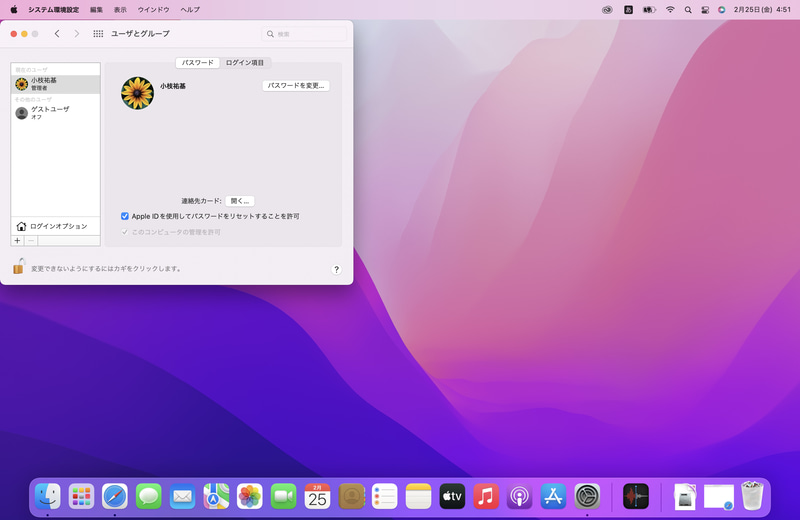Open App Store from the Dock
The image size is (800, 520).
point(553,496)
